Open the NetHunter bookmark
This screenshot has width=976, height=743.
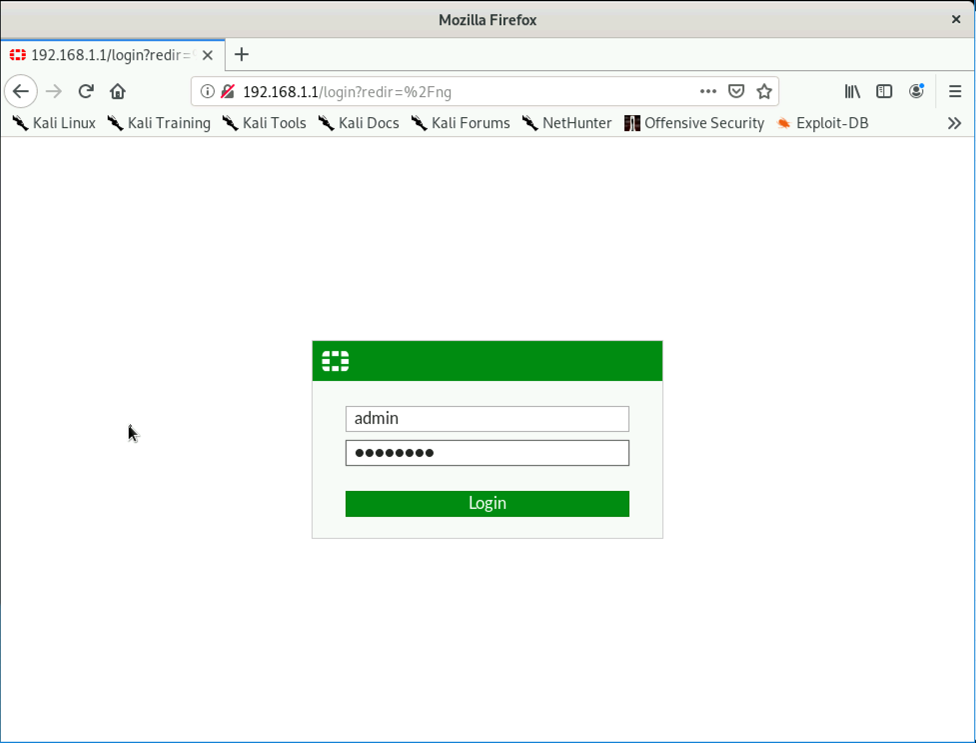[566, 123]
